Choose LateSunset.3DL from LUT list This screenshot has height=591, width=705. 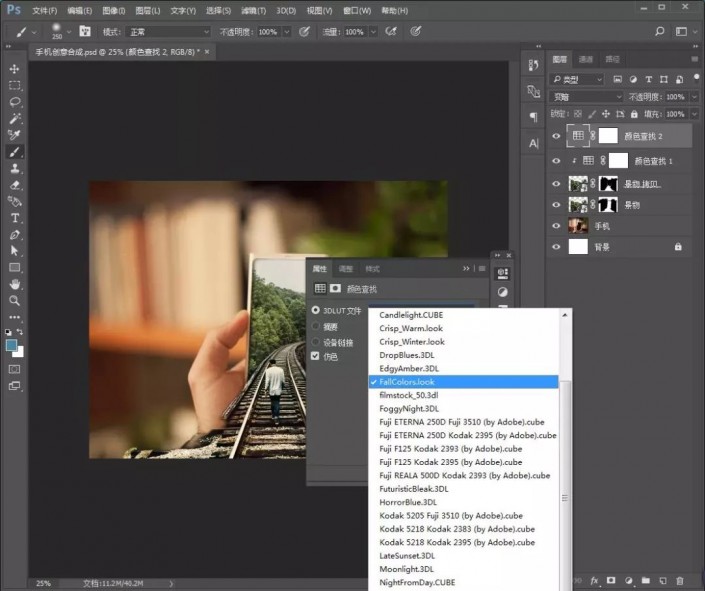pos(463,555)
